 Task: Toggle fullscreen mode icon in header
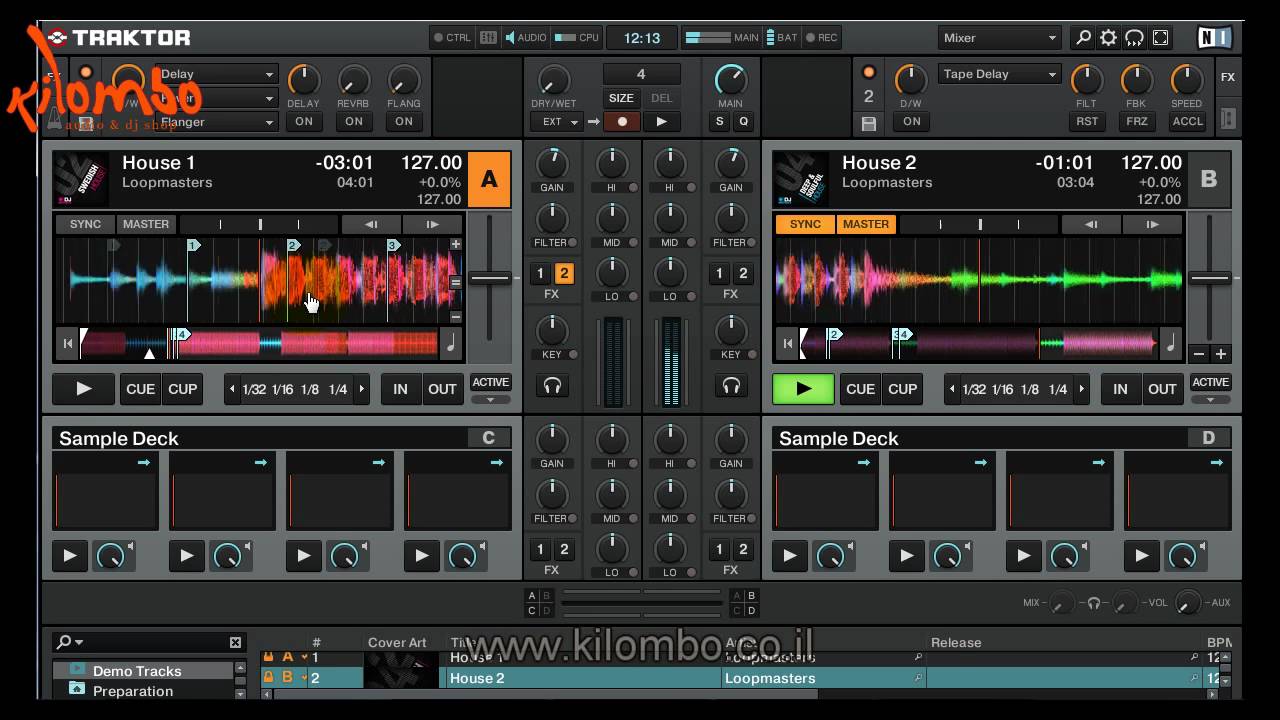(x=1160, y=38)
